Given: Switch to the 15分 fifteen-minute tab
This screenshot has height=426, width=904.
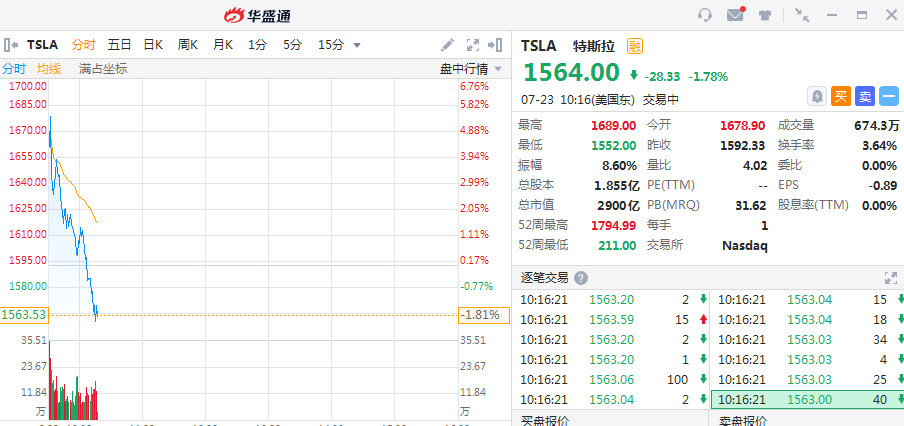Looking at the screenshot, I should click(x=330, y=45).
